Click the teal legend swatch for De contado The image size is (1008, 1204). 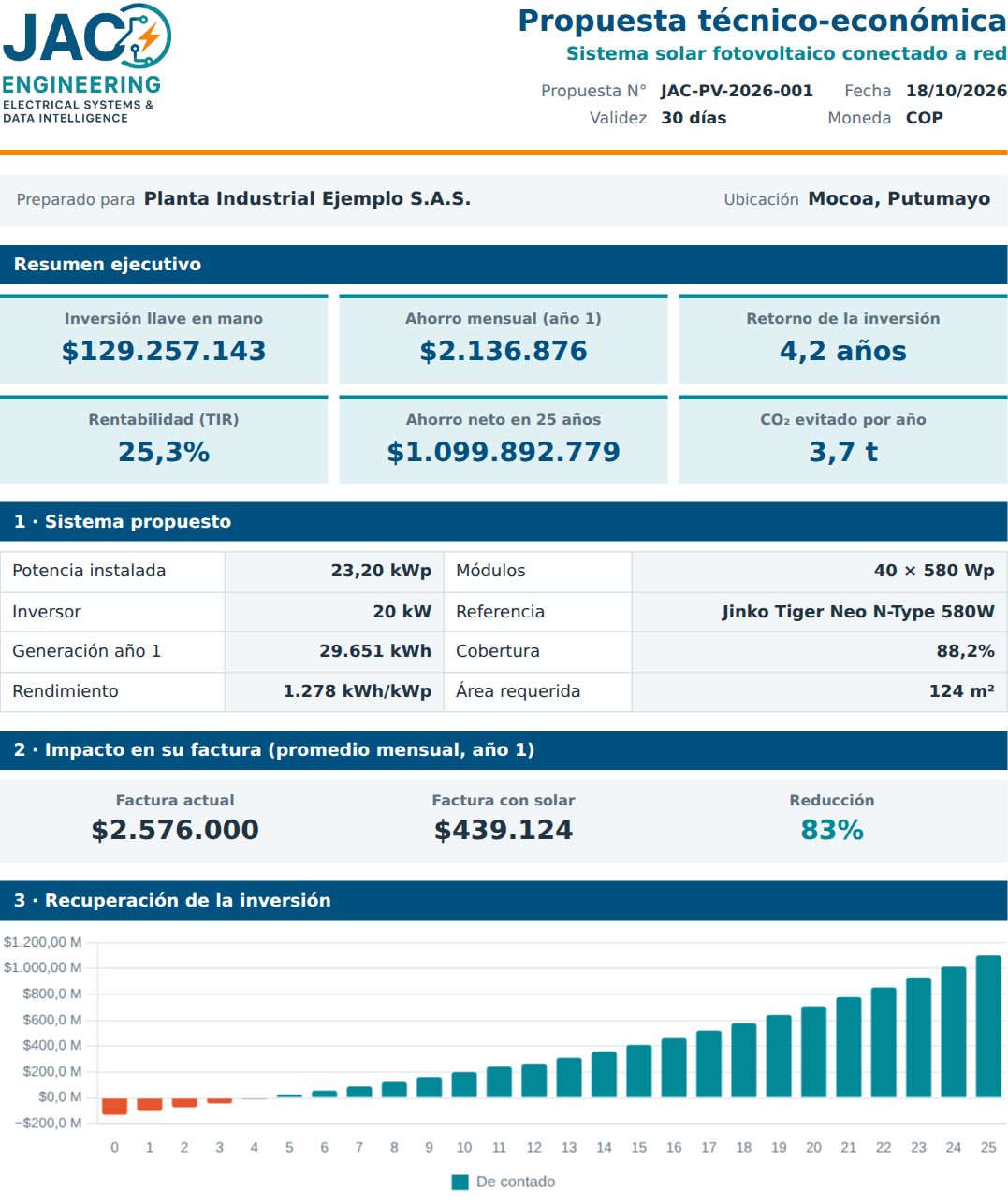[x=460, y=1182]
